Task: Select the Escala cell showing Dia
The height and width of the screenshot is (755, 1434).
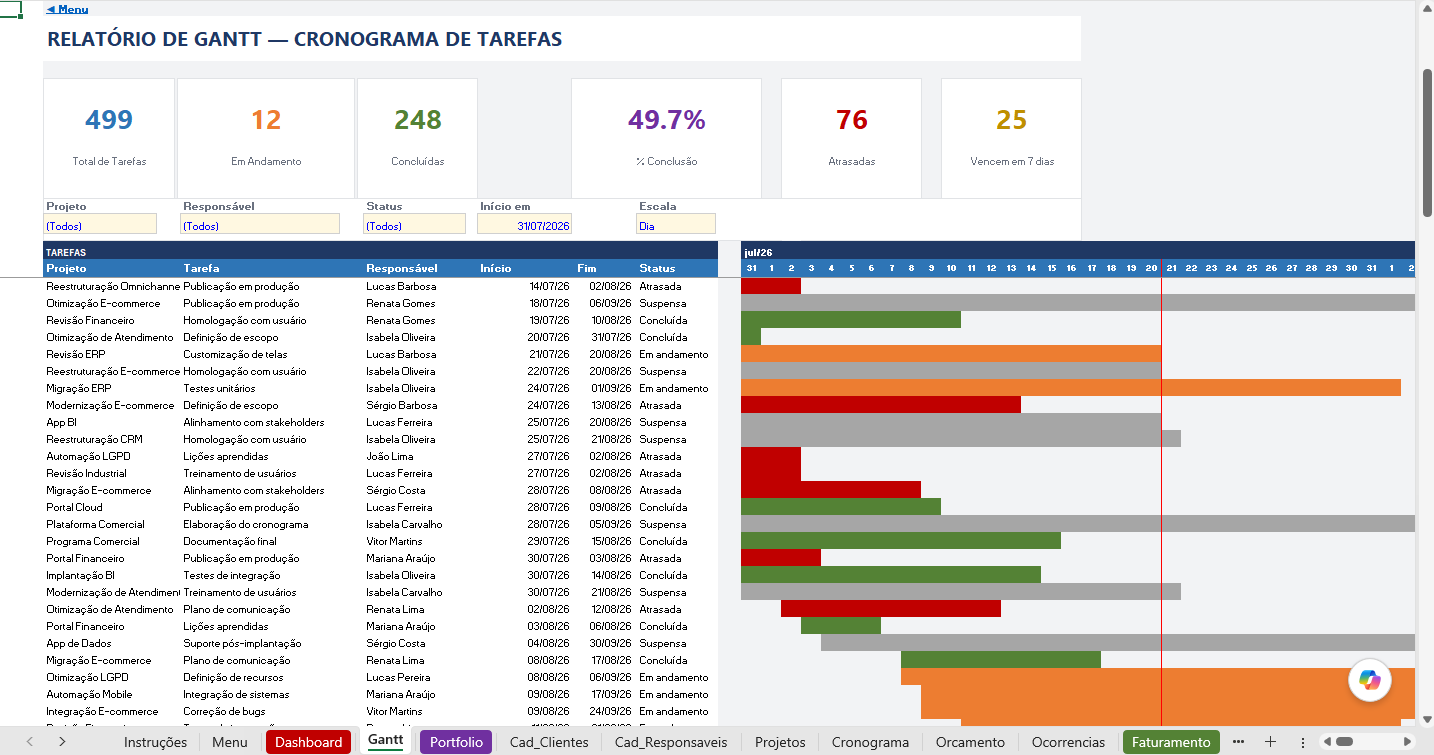Action: click(x=676, y=226)
